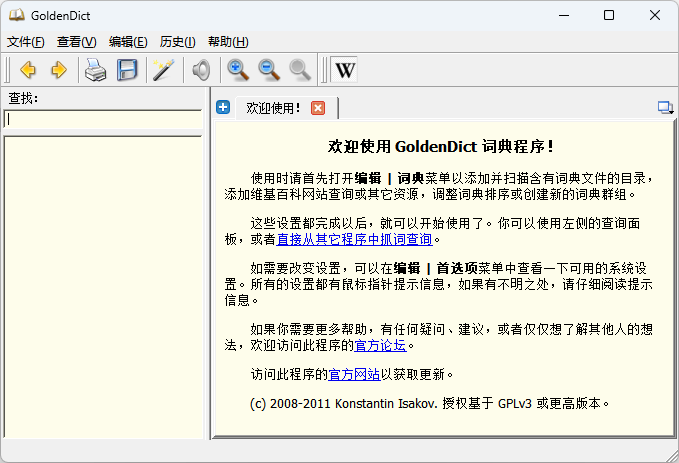Zoom out using the magnifier minus icon

coord(269,70)
